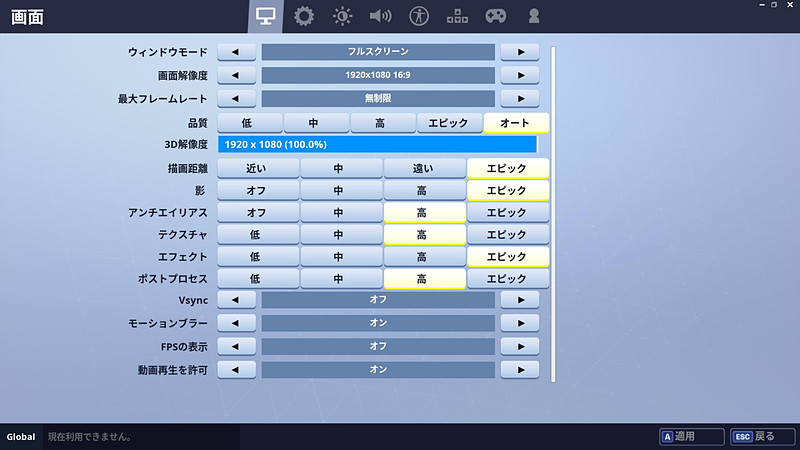Apply settings with the 適用 button
This screenshot has width=800, height=450.
pyautogui.click(x=691, y=437)
